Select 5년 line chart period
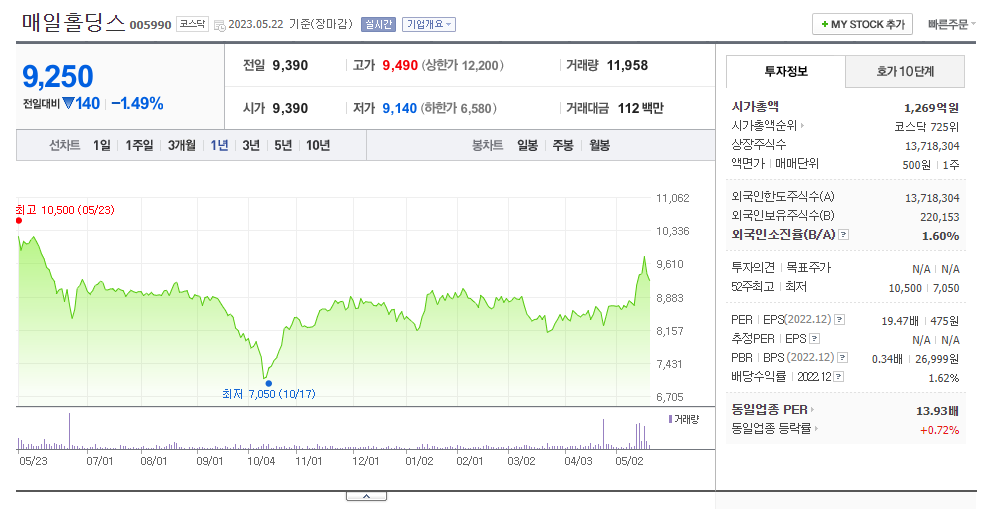This screenshot has height=509, width=1005. (x=283, y=146)
